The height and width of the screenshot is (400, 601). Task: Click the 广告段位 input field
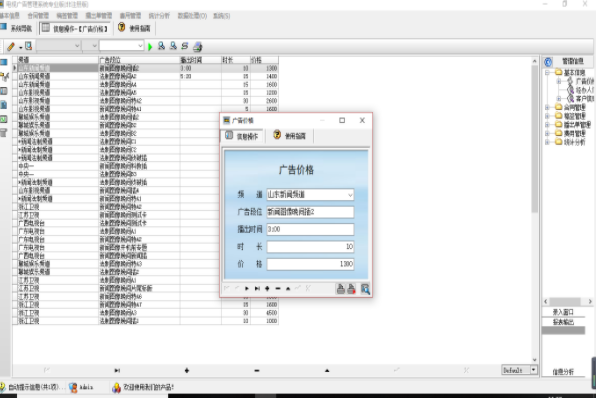click(x=310, y=212)
